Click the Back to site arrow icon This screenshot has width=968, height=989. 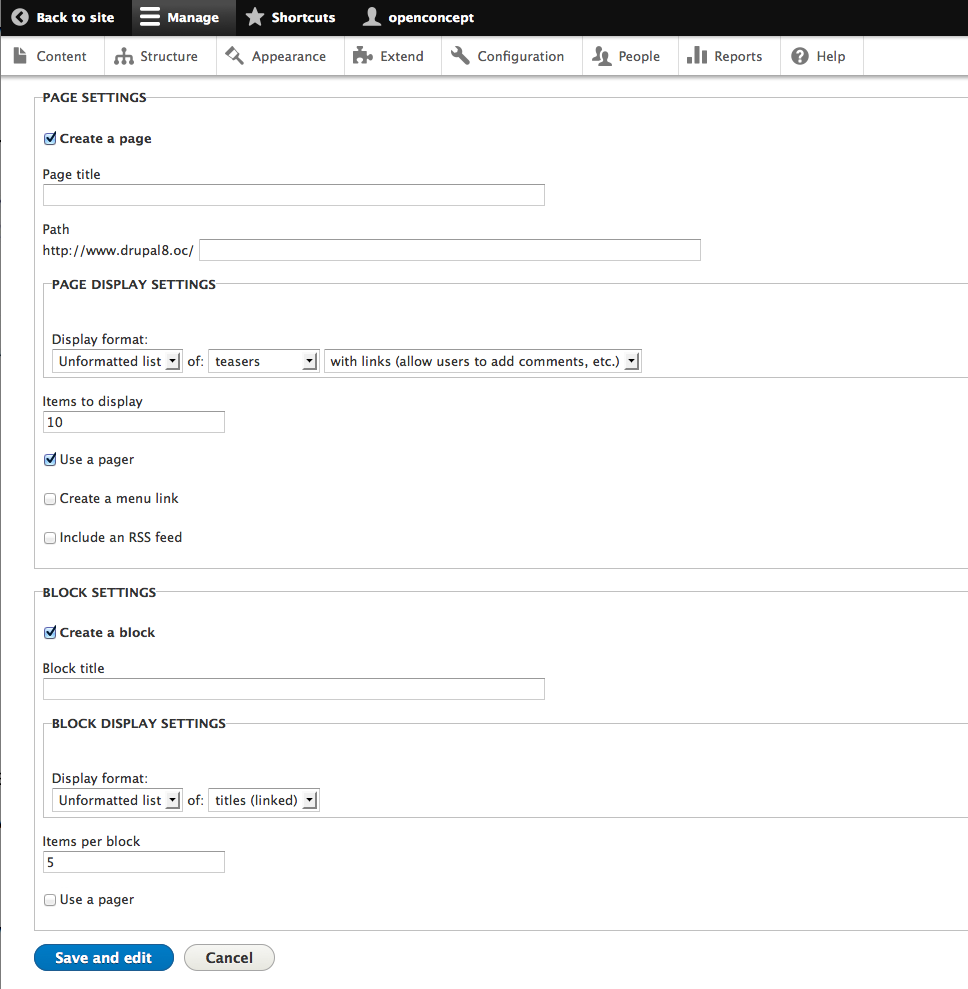(20, 17)
